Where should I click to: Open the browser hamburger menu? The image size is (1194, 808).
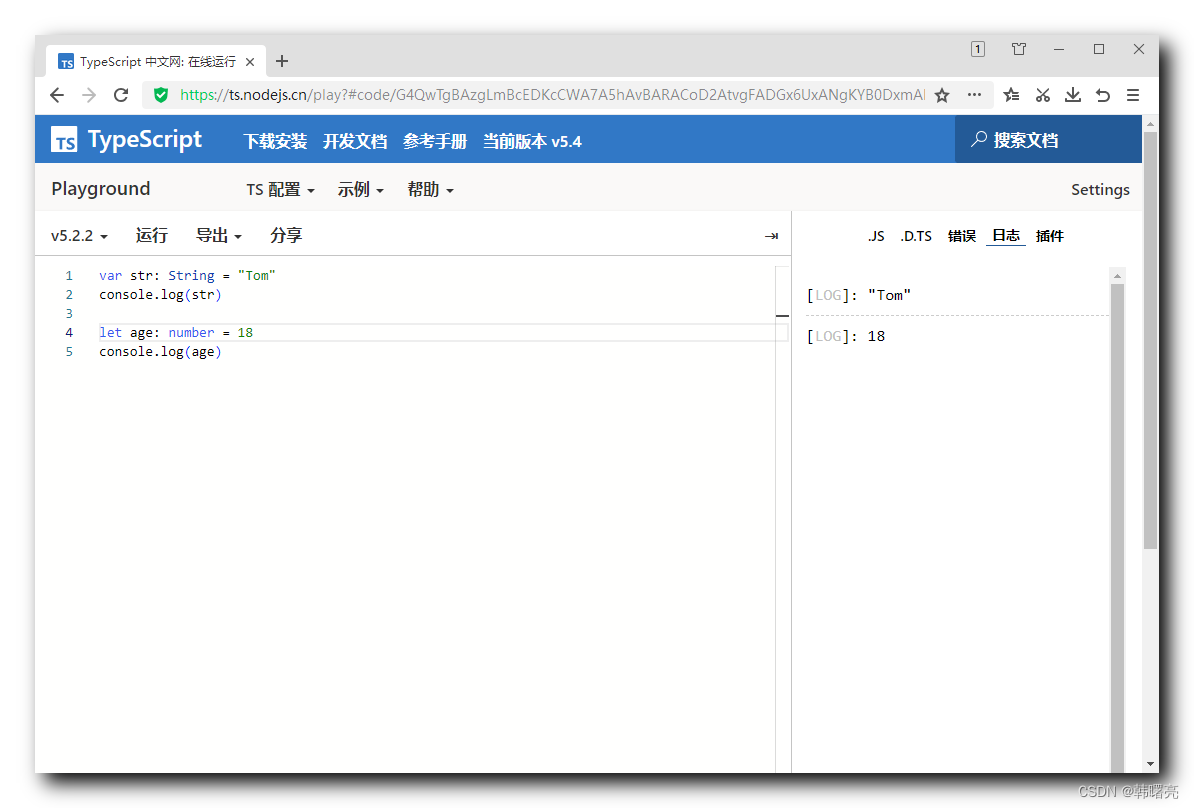1132,95
